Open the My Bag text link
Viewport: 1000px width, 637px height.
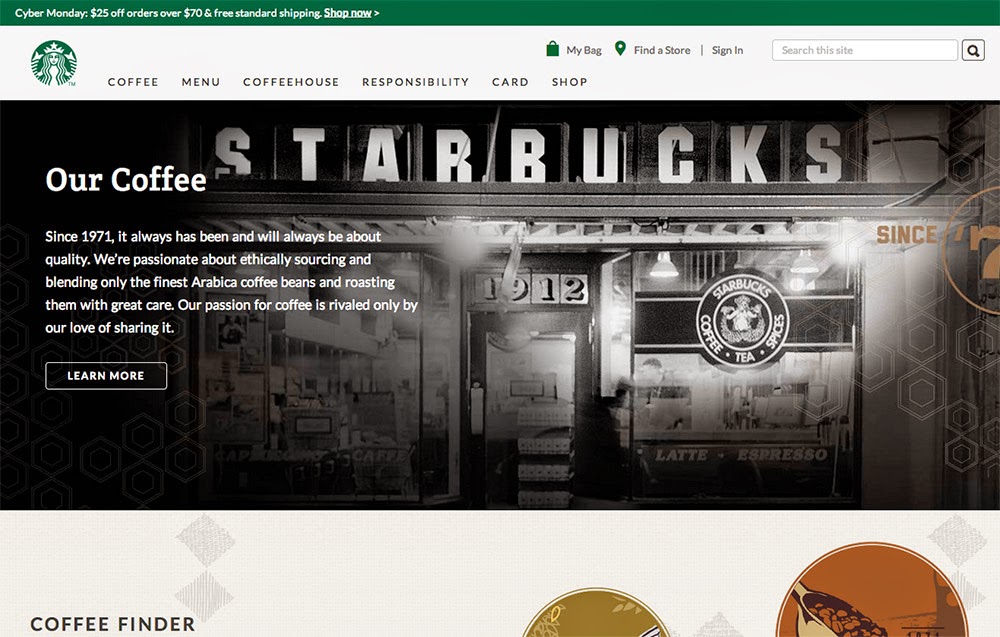click(583, 50)
